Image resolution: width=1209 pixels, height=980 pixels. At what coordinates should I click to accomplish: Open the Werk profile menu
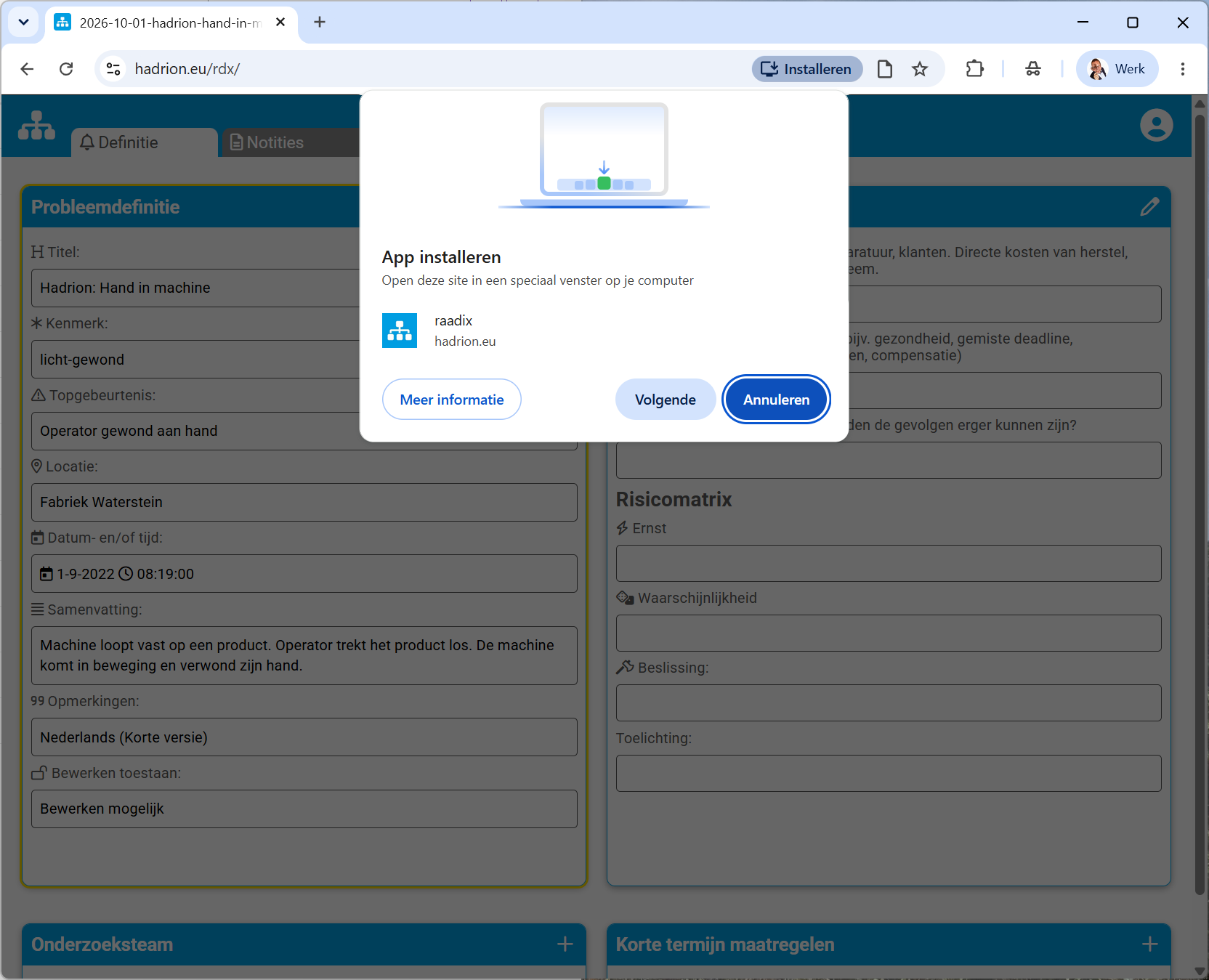(1117, 69)
